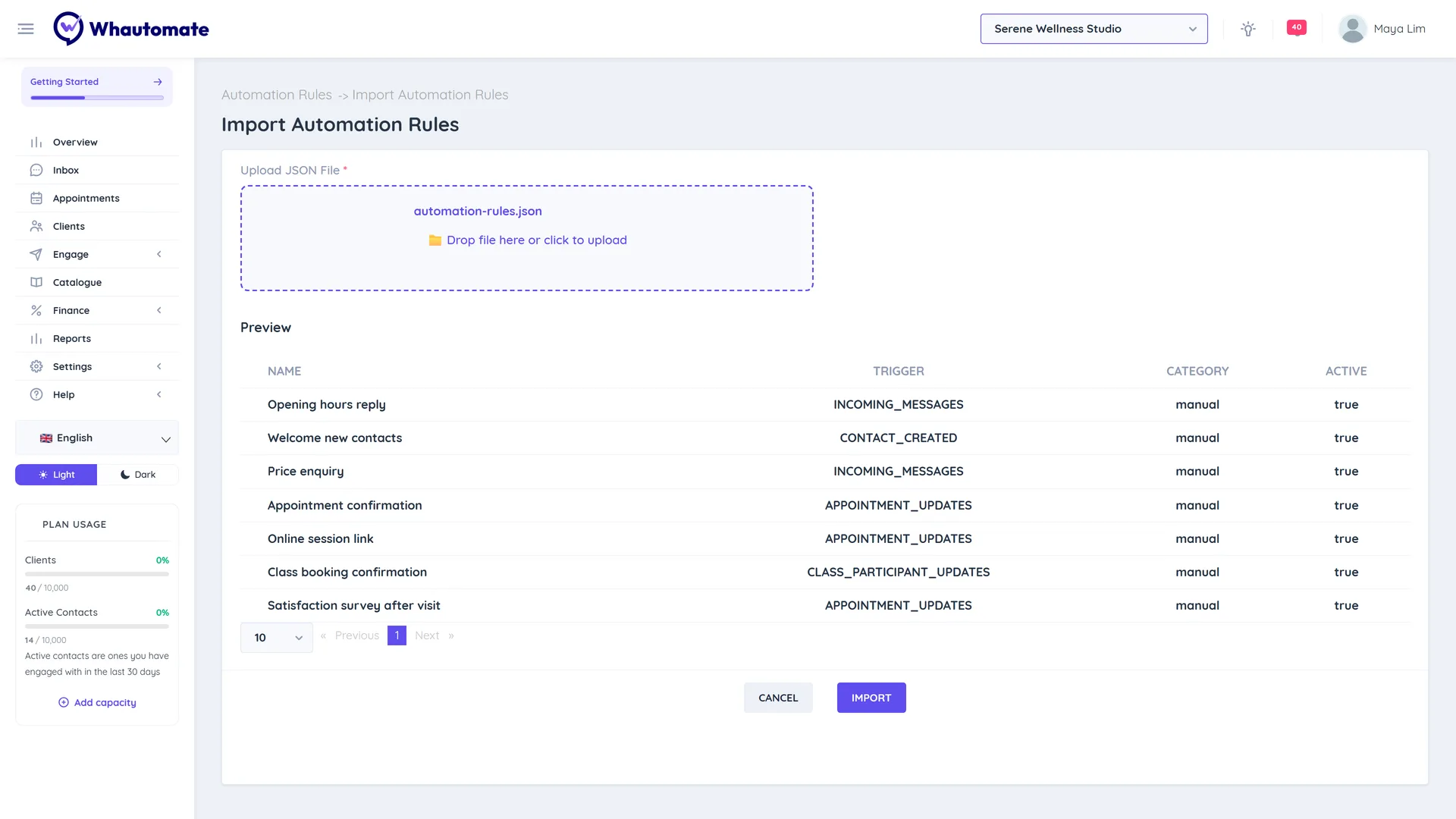Open the red notifications badge showing 40

pyautogui.click(x=1297, y=27)
